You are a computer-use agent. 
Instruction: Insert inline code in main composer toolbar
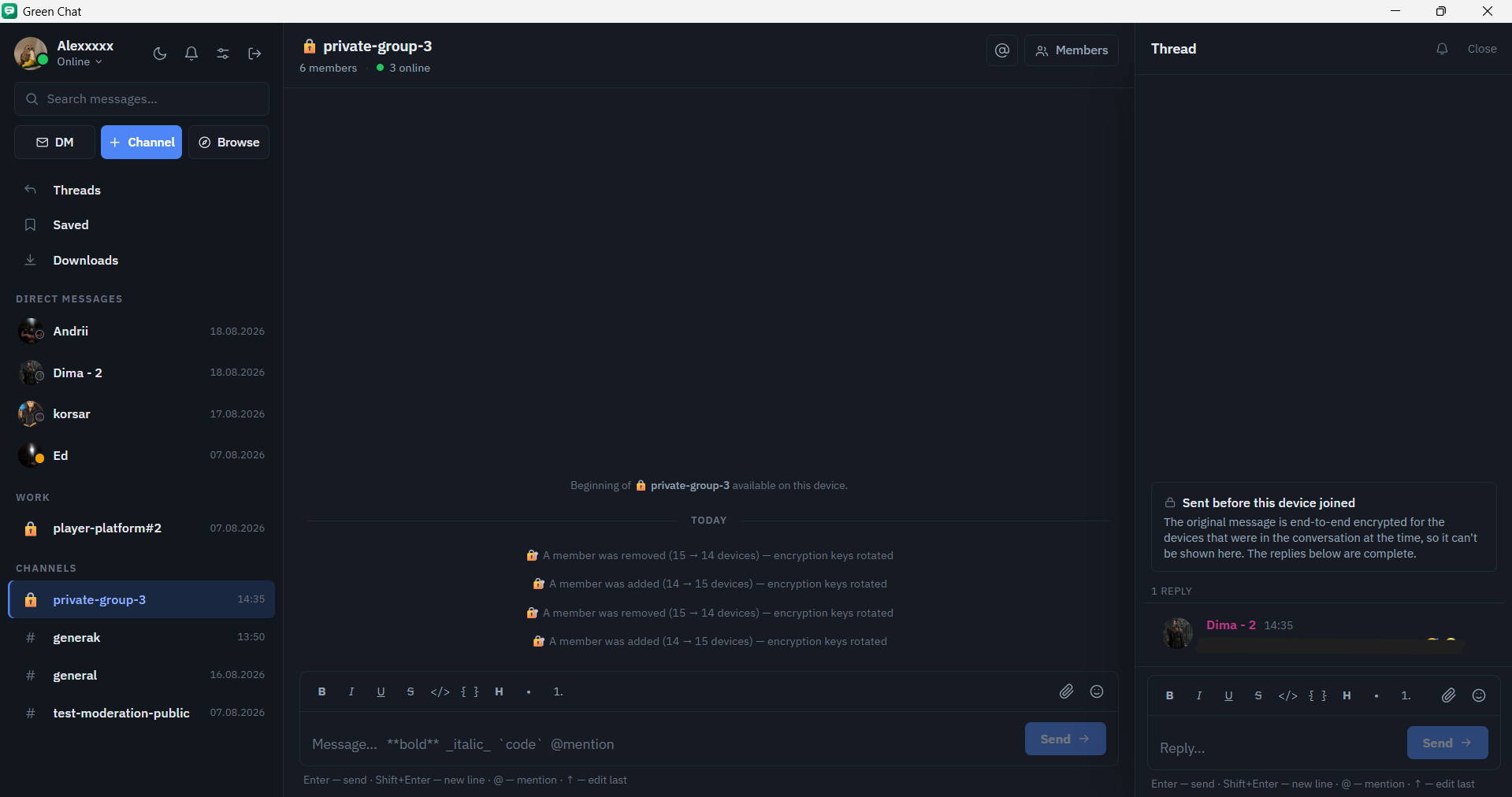point(440,691)
